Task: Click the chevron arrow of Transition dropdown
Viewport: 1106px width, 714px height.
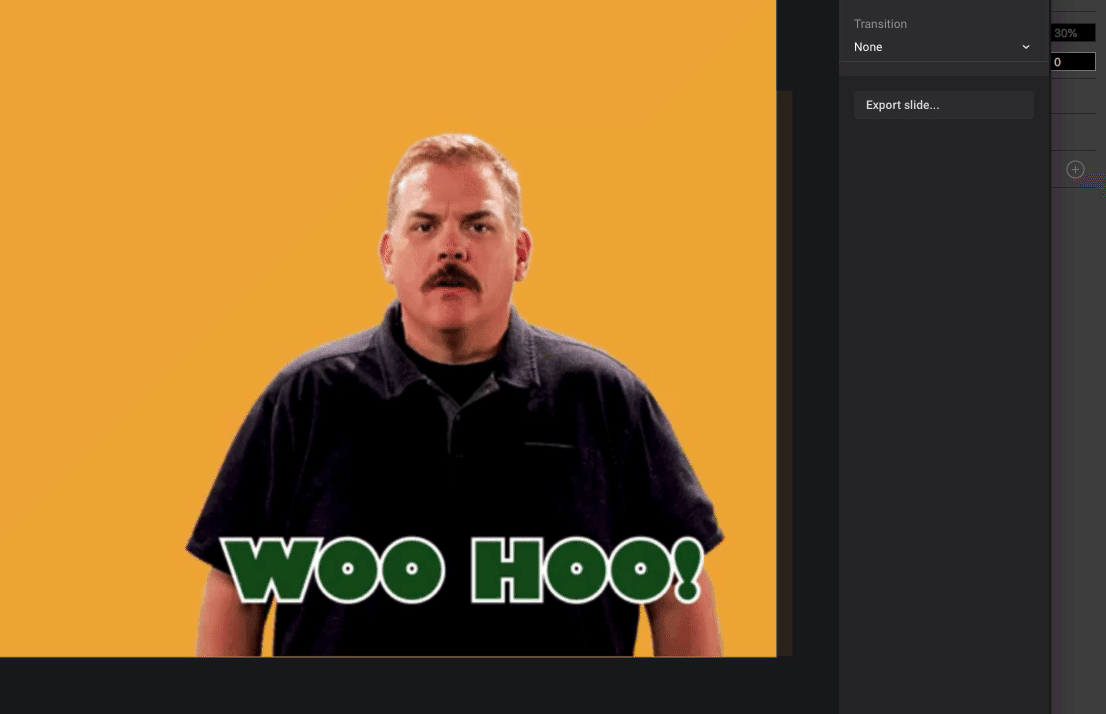Action: pyautogui.click(x=1025, y=47)
